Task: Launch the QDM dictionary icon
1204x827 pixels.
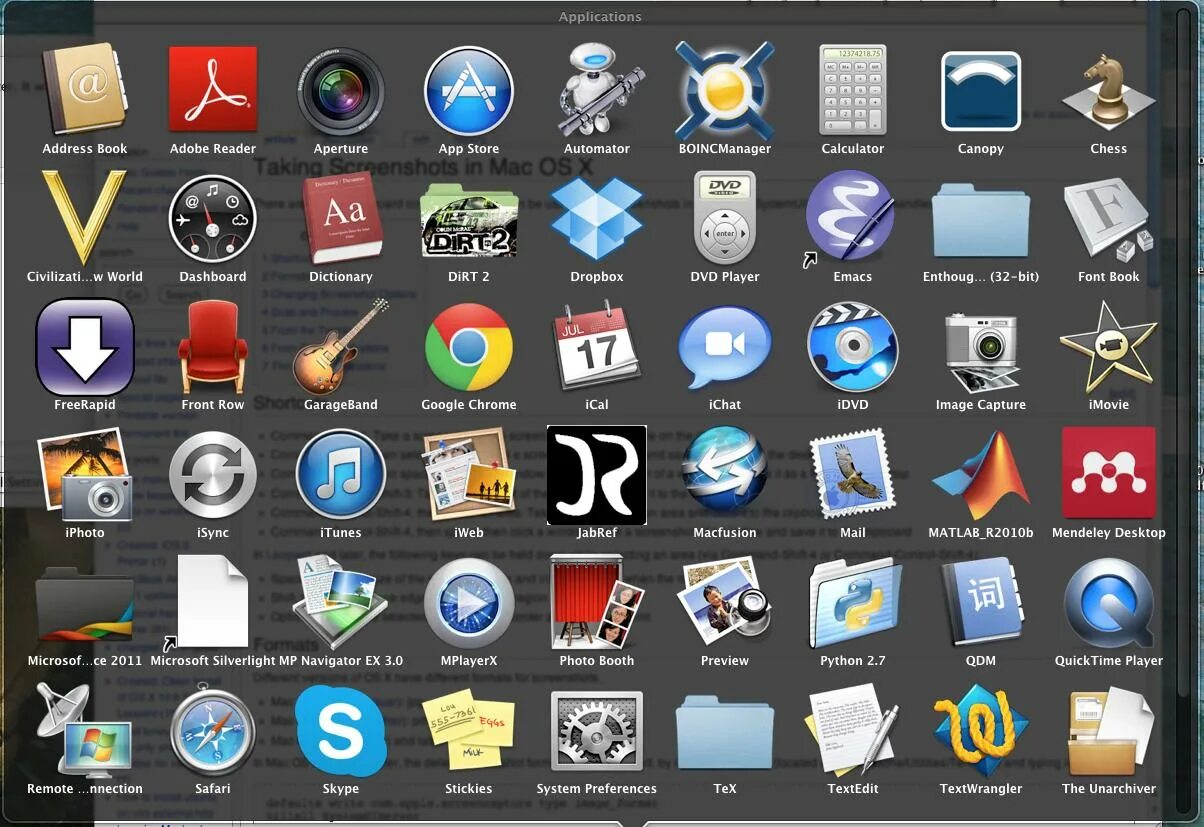Action: click(x=981, y=603)
